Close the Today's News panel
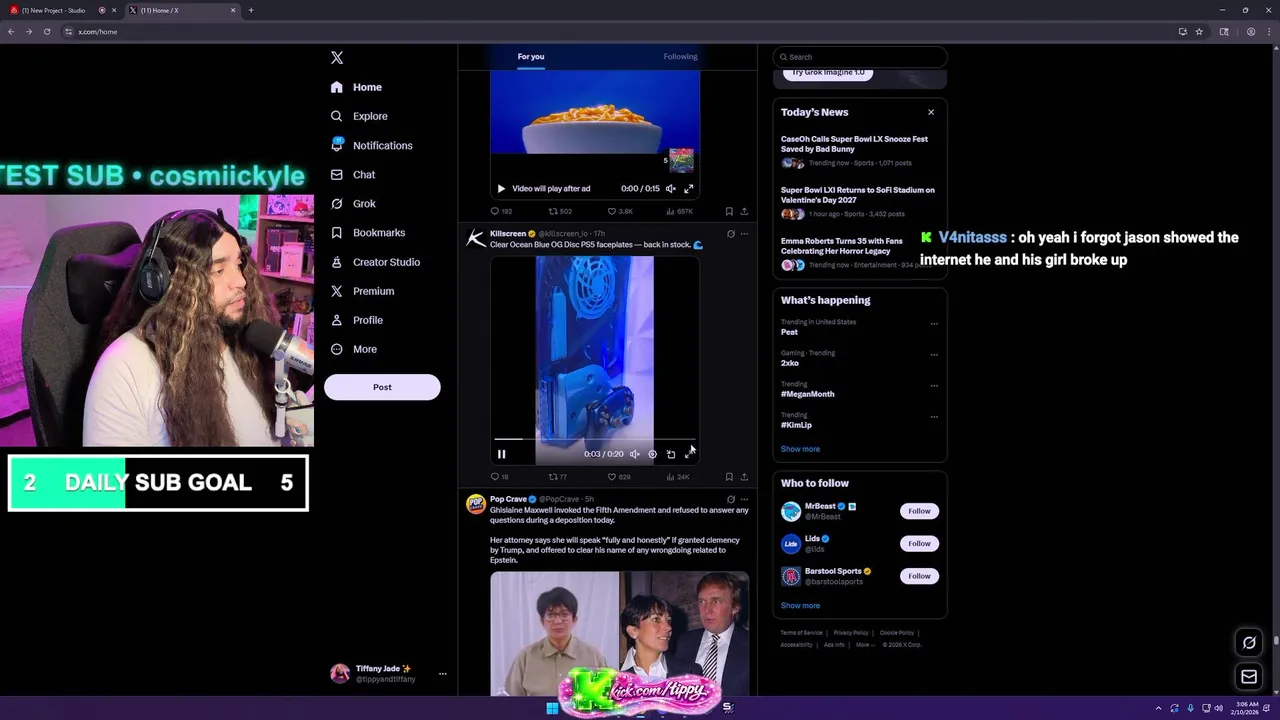Screen dimensions: 1280x720 pyautogui.click(x=931, y=112)
